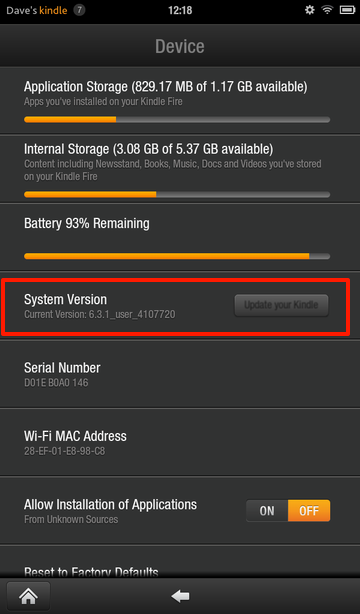Tap the Update your Kindle button
Viewport: 360px width, 614px height.
point(281,305)
